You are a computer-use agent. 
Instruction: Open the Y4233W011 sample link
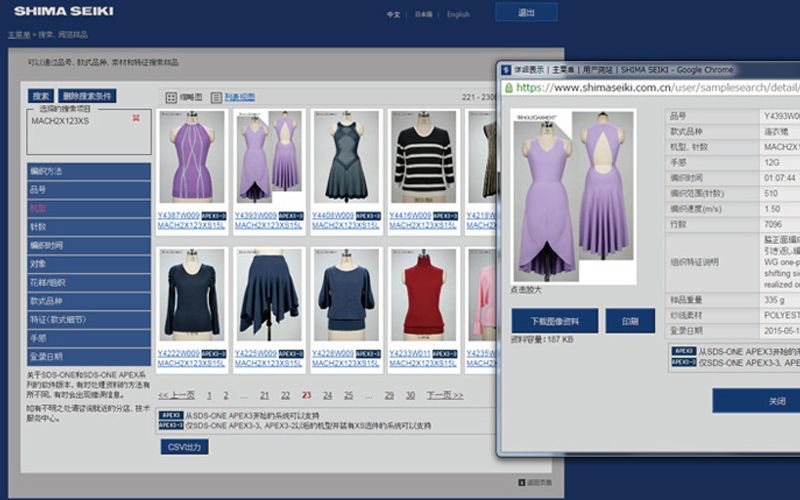point(410,354)
